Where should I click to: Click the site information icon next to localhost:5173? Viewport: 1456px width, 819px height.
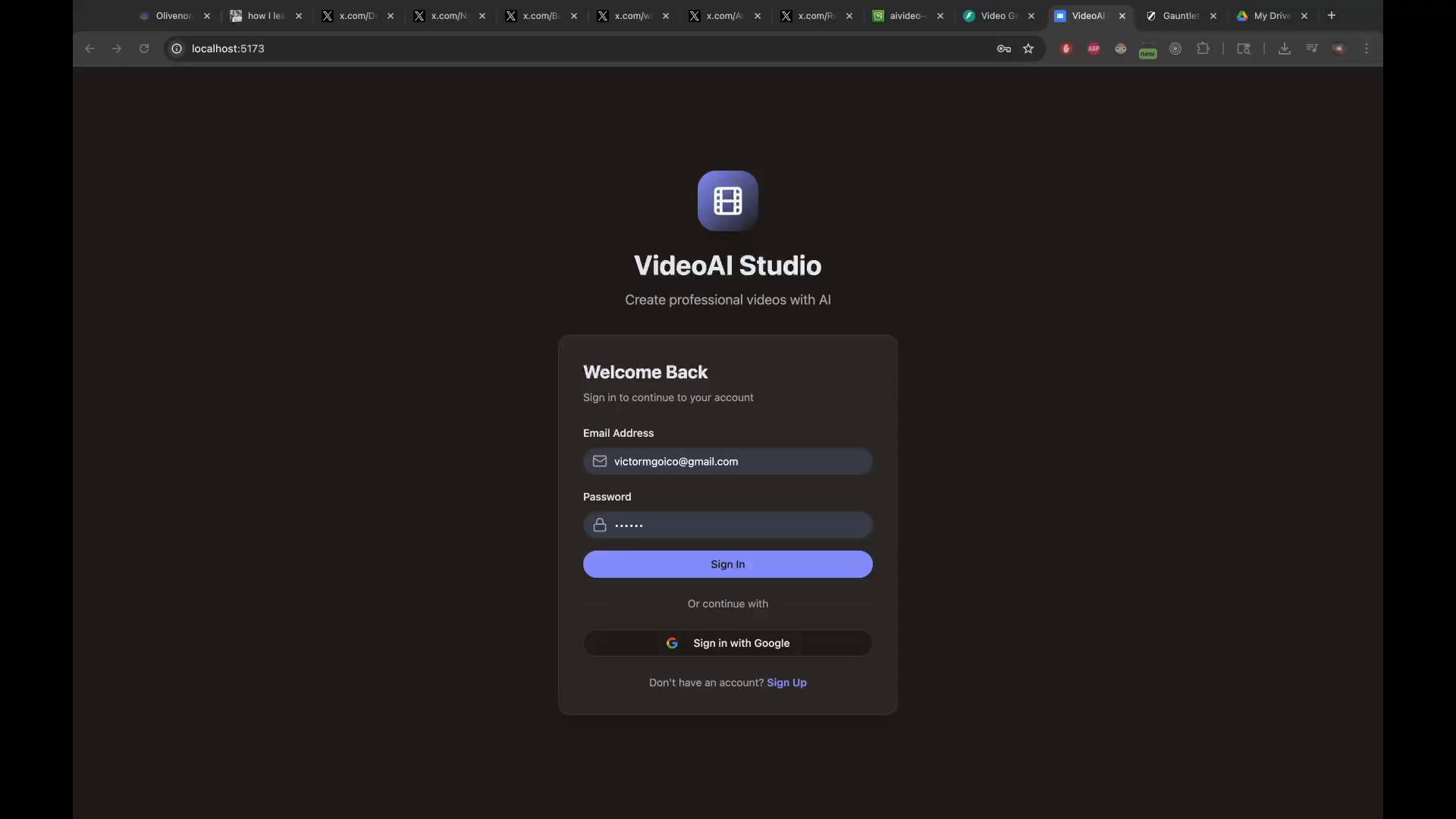(x=176, y=48)
